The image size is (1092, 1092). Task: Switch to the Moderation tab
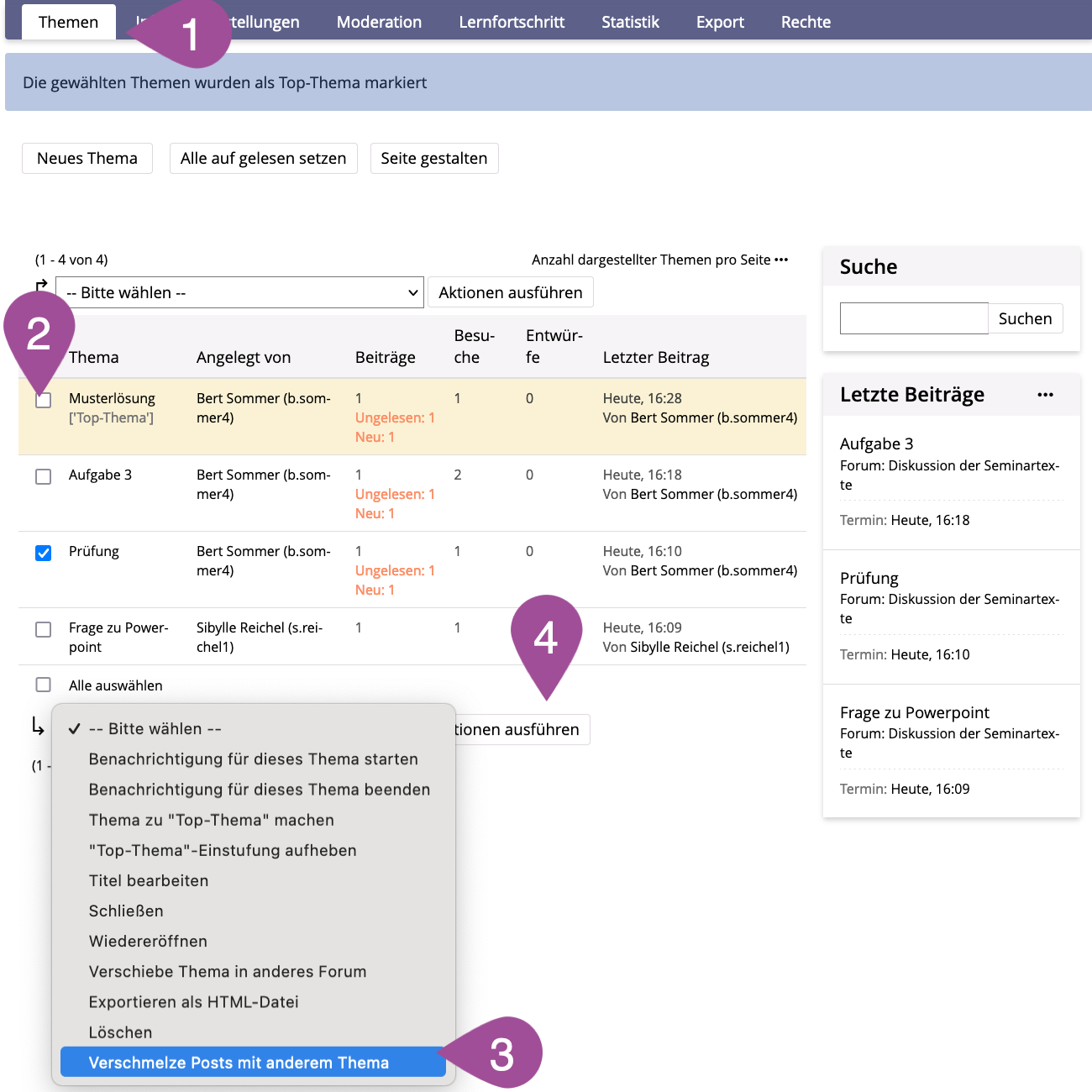[x=379, y=22]
